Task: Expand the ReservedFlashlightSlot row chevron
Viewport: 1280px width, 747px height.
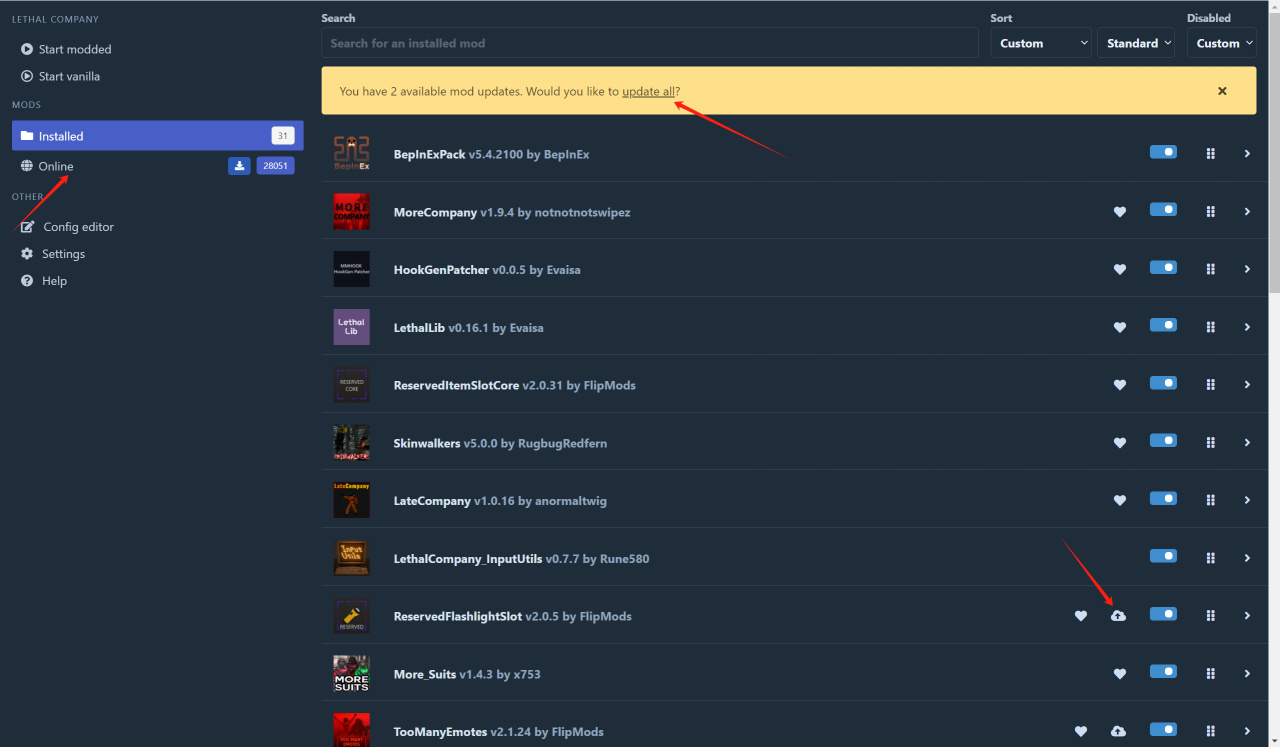Action: click(x=1247, y=616)
